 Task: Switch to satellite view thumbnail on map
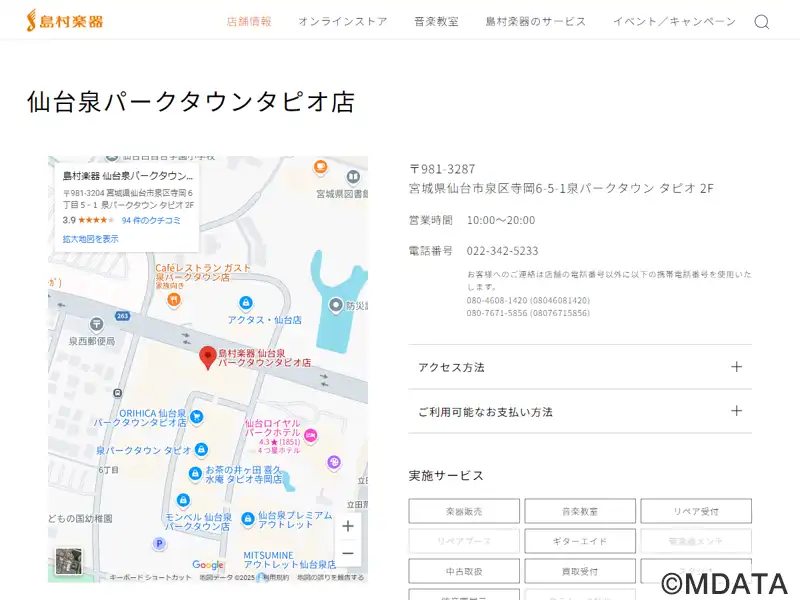click(68, 561)
